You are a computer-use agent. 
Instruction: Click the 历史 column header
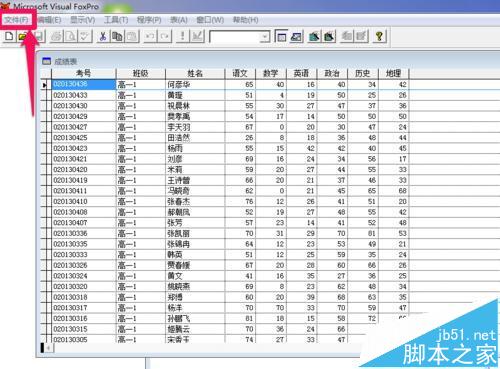pyautogui.click(x=363, y=74)
